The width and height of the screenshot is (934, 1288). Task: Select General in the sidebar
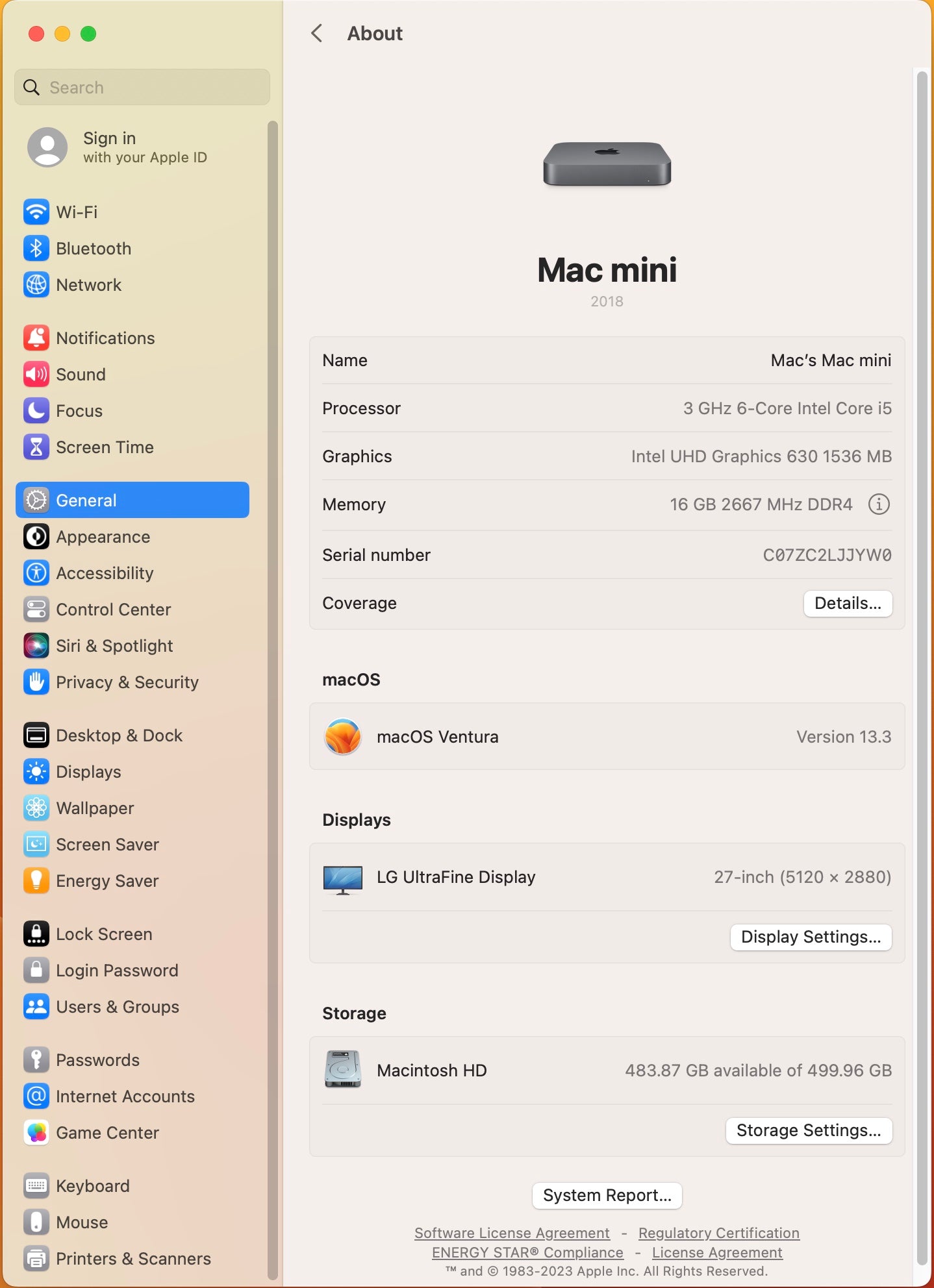(x=133, y=500)
